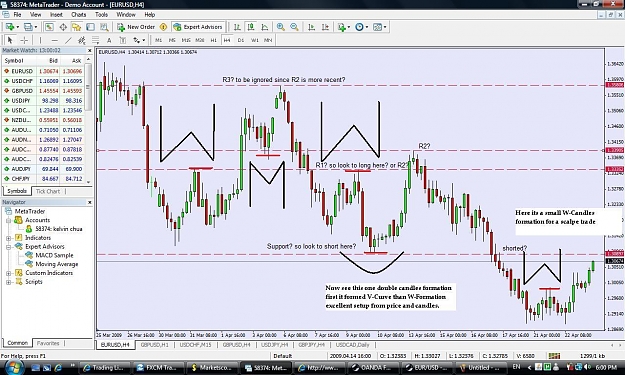Toggle the M5 timeframe button

click(172, 40)
